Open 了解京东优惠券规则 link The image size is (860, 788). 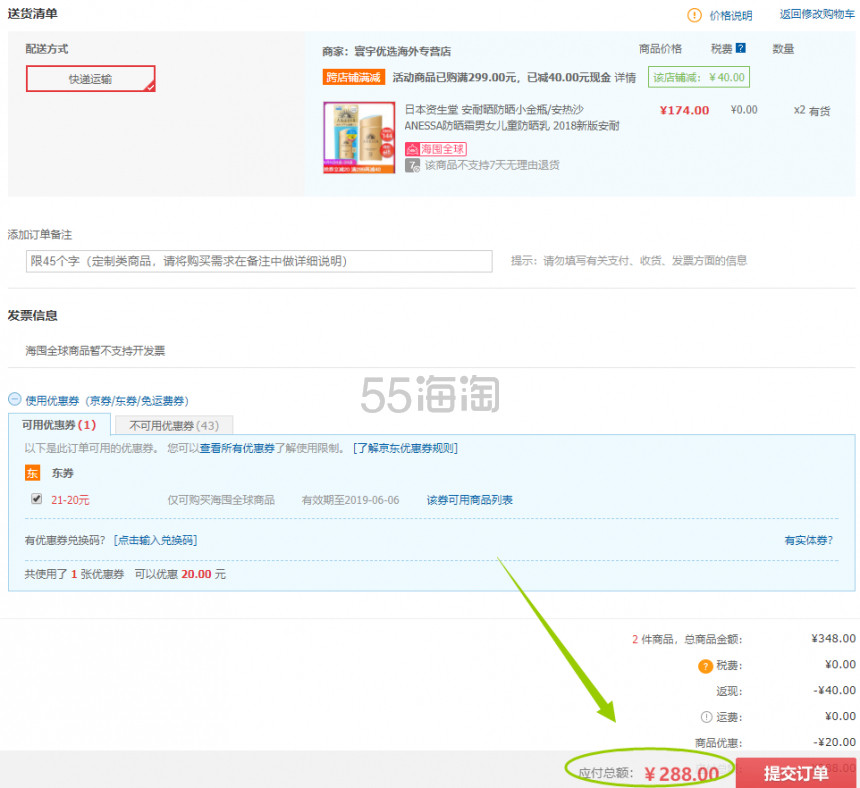(x=405, y=448)
